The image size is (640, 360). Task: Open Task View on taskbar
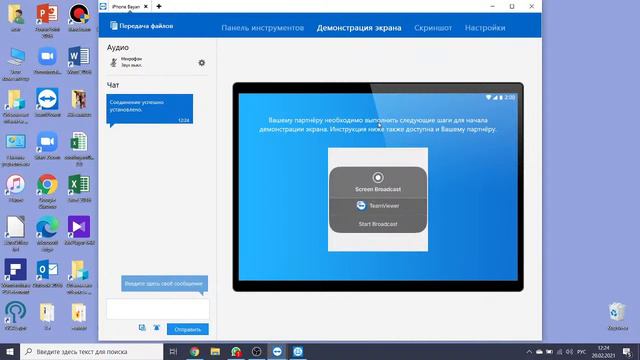[173, 351]
